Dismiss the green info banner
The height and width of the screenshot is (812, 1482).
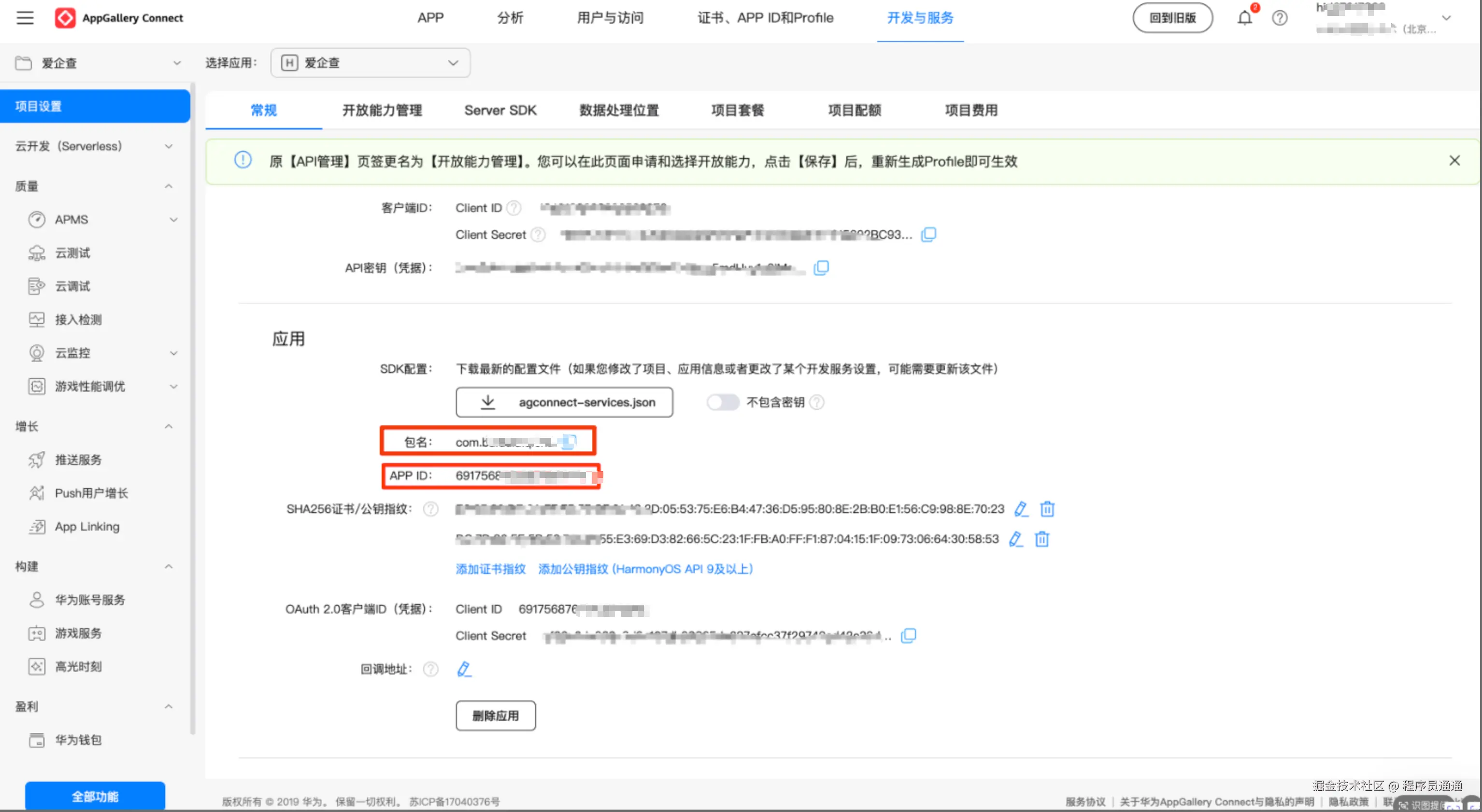pyautogui.click(x=1454, y=161)
